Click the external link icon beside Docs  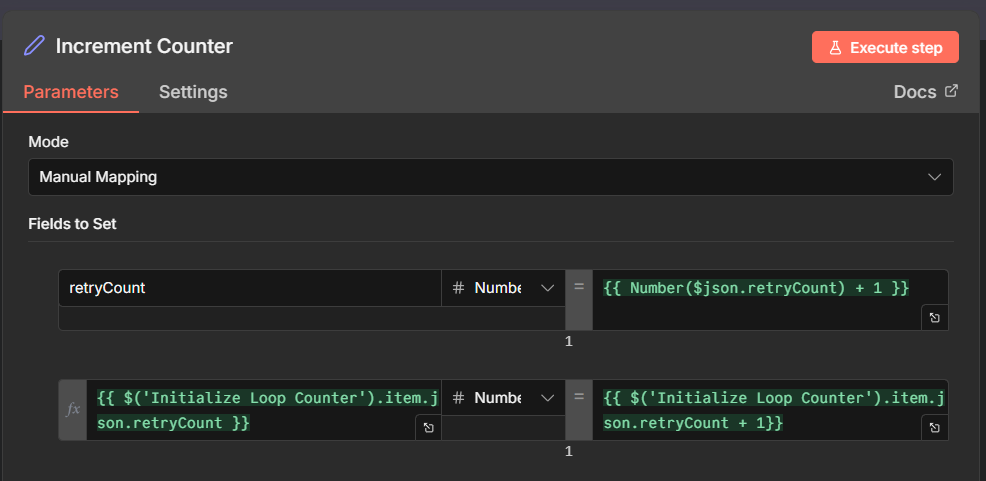[951, 91]
